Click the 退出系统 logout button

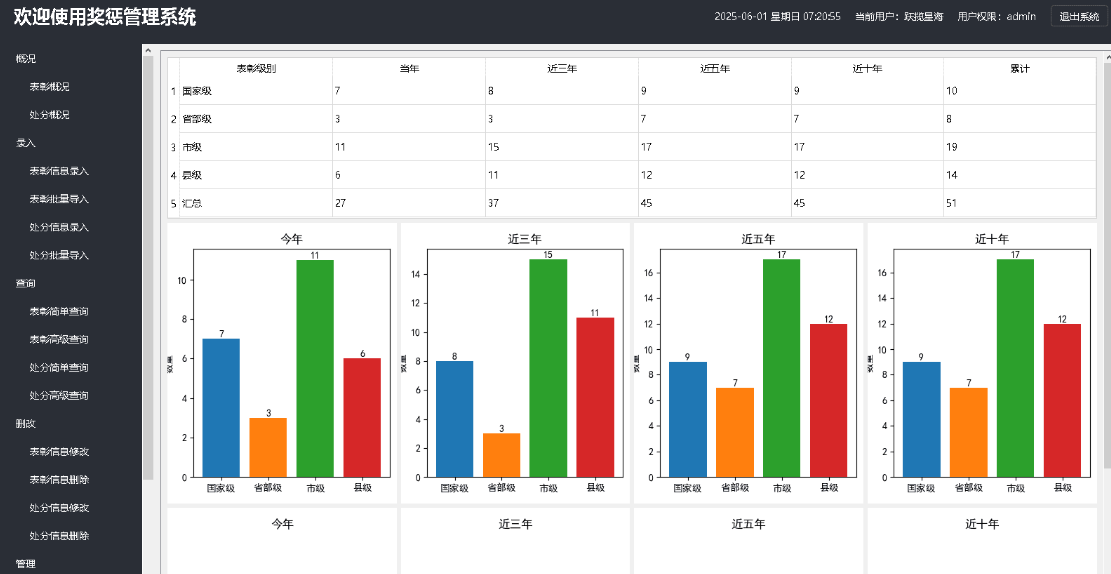(x=1078, y=16)
